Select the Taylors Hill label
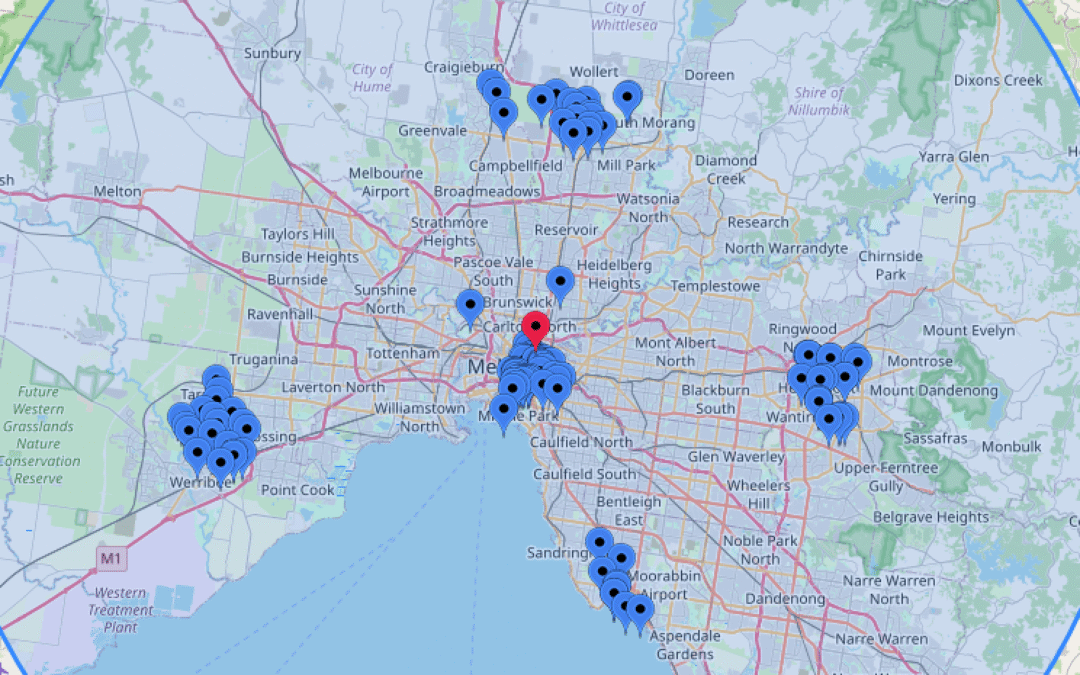1080x675 pixels. 298,234
